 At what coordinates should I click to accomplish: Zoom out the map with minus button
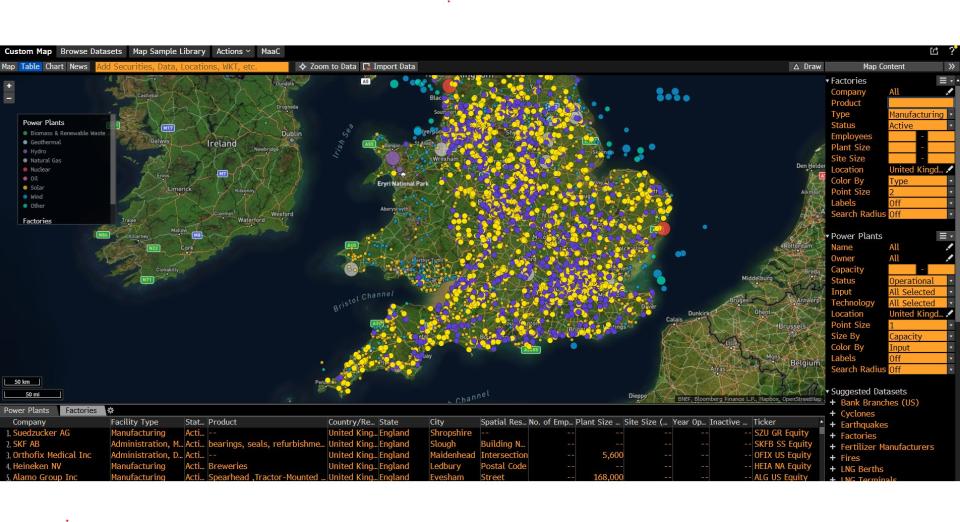coord(9,98)
